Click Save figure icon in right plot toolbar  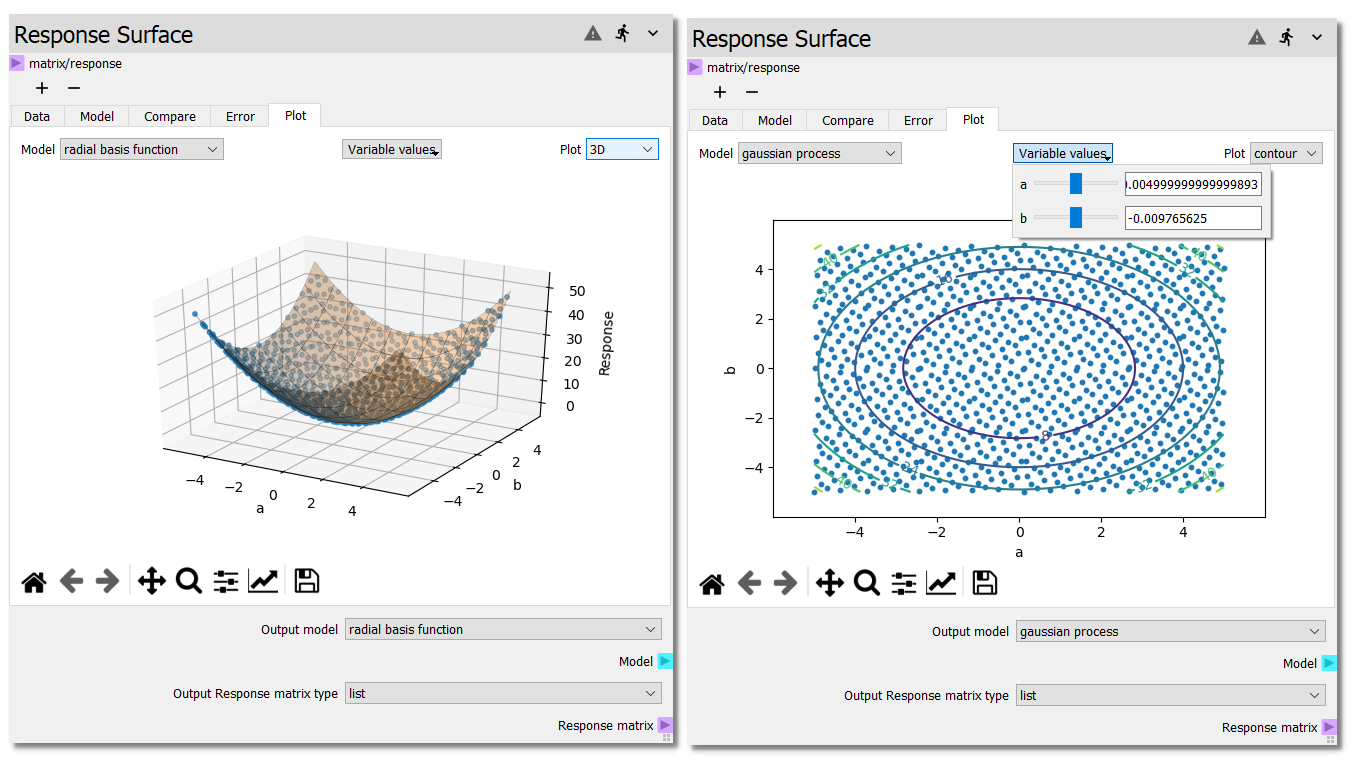[x=985, y=584]
